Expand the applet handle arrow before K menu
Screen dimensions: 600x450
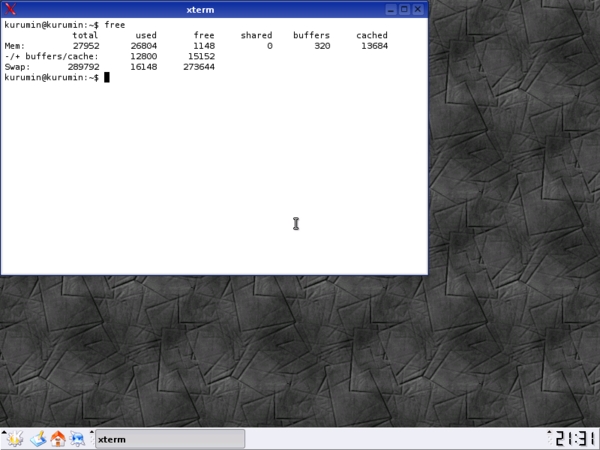click(x=3, y=432)
